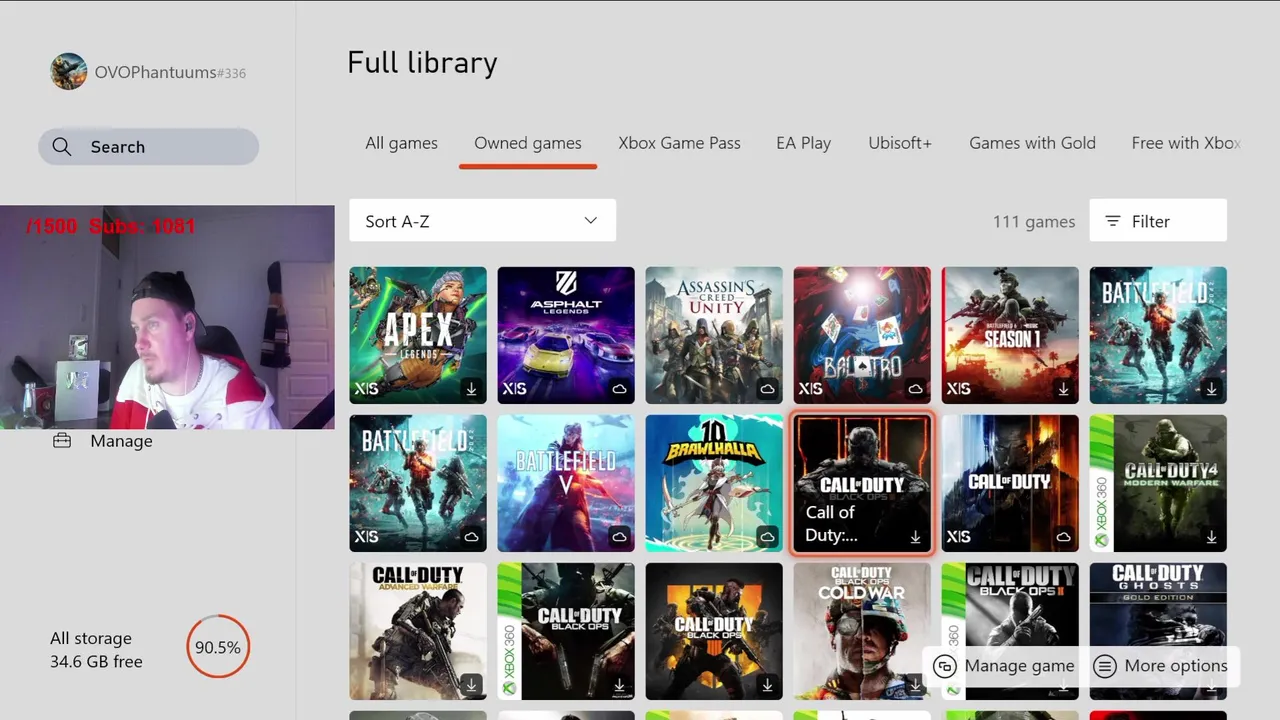1280x720 pixels.
Task: Click the cloud icon on Battlefield V
Action: (x=619, y=536)
